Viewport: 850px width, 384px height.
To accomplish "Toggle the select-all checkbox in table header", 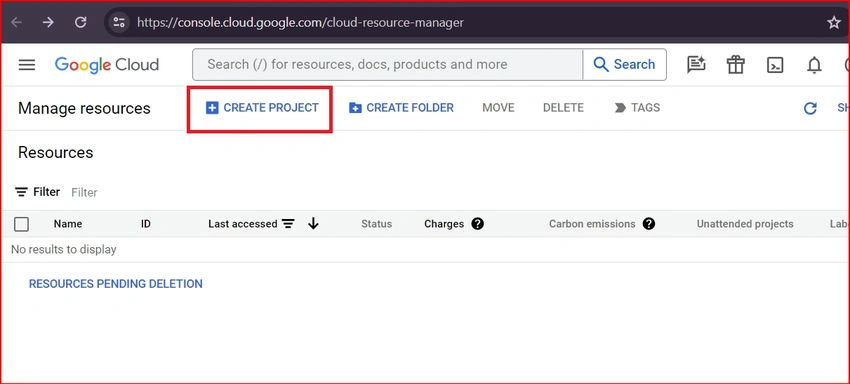I will pos(22,224).
